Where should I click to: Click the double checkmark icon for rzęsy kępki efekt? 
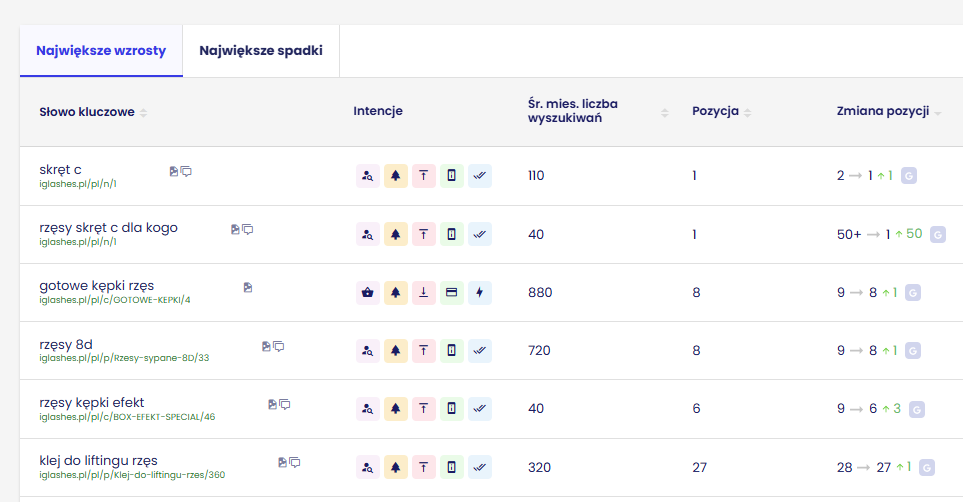coord(480,409)
